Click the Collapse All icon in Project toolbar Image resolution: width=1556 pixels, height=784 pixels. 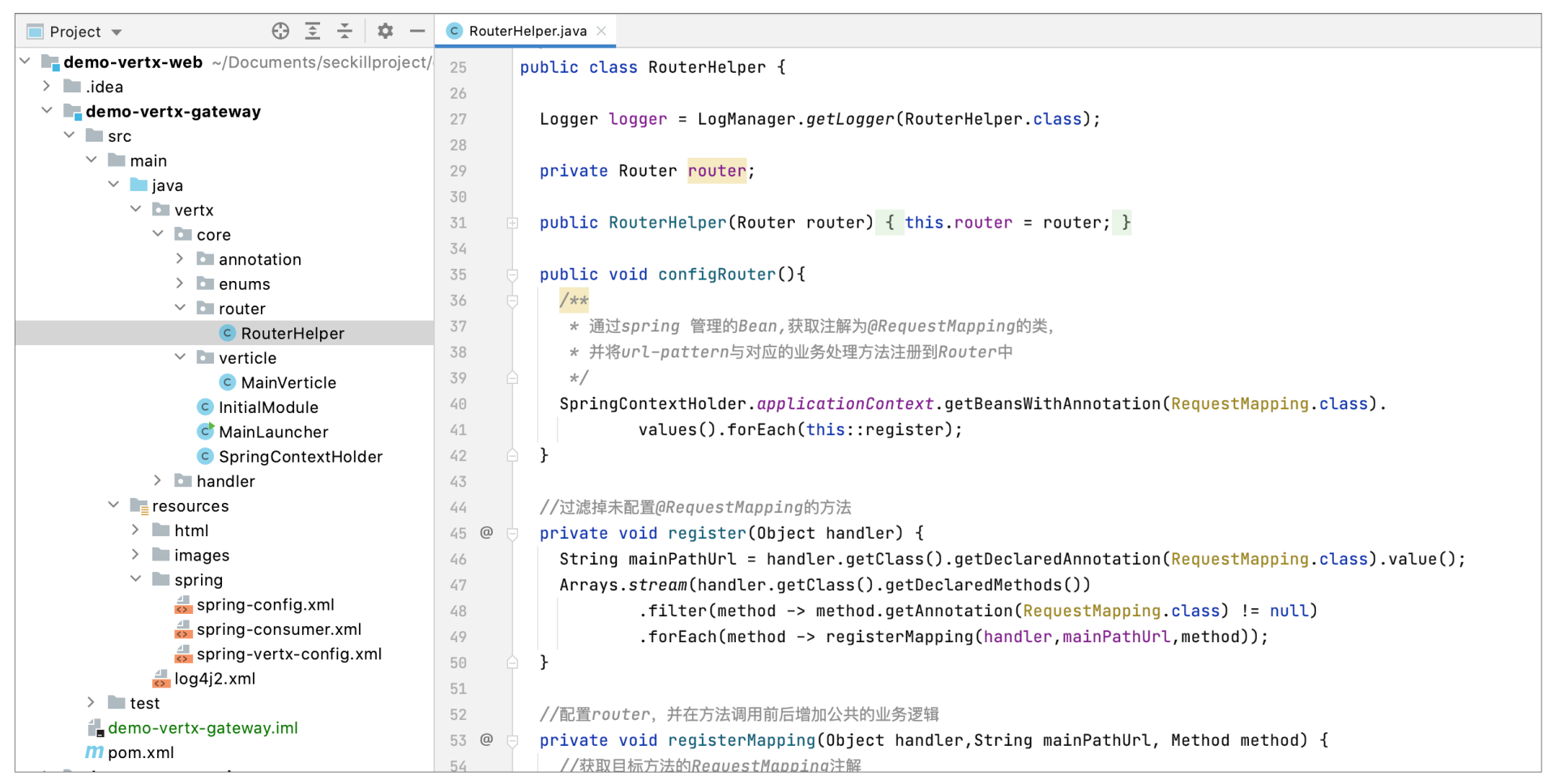point(344,32)
